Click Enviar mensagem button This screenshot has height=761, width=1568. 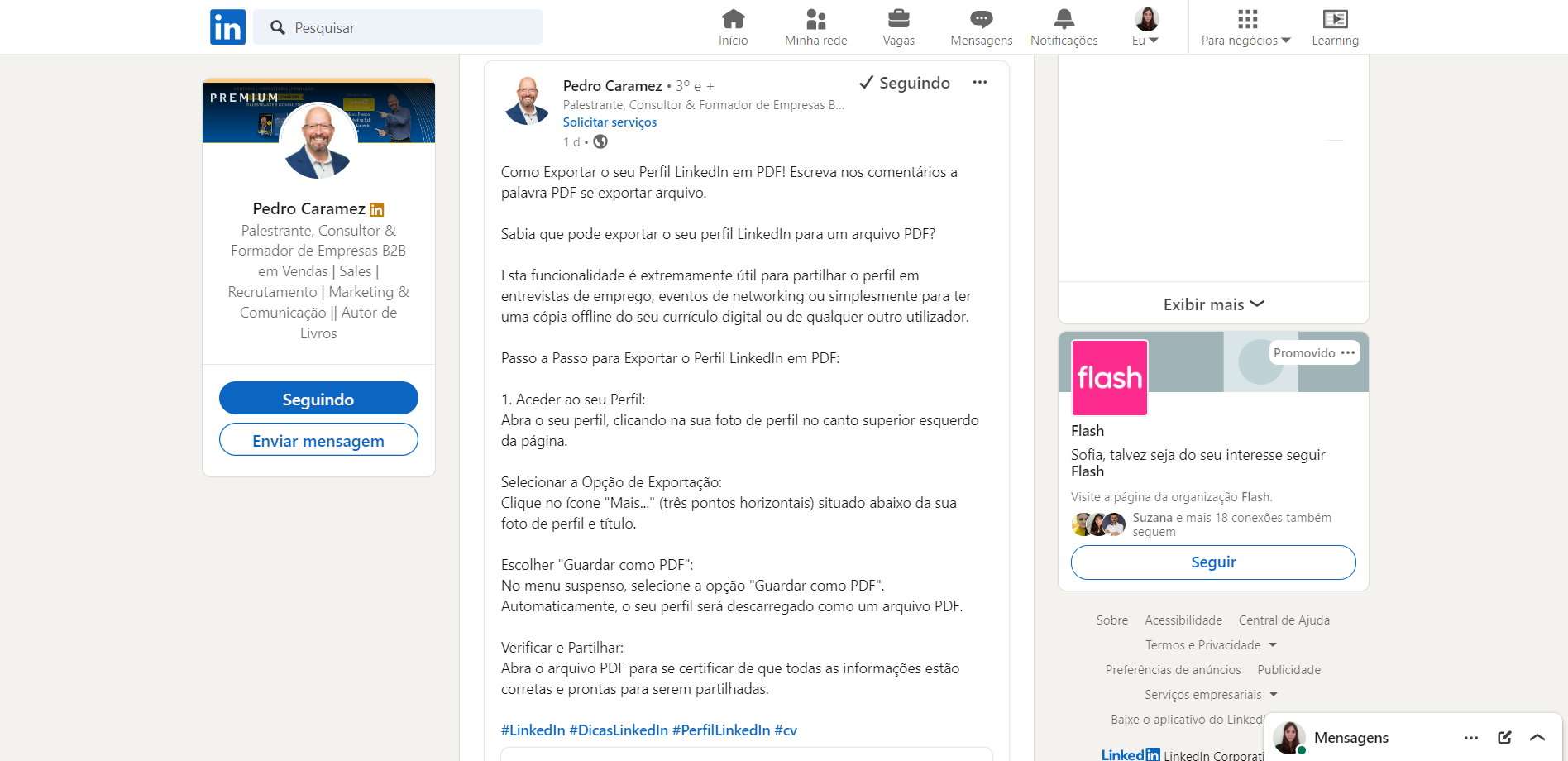pyautogui.click(x=318, y=440)
